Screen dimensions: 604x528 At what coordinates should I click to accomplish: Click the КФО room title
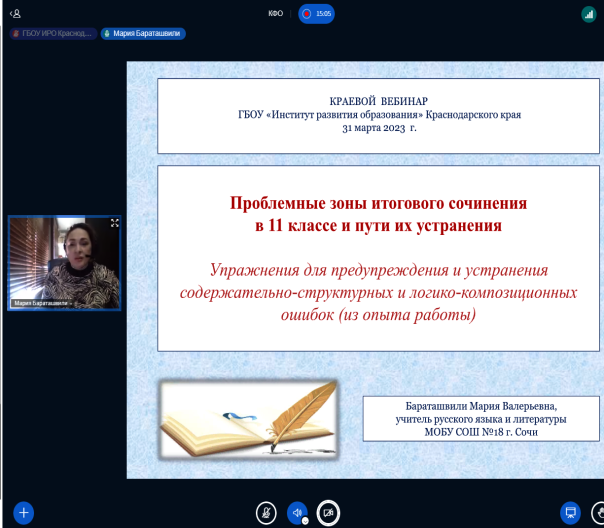point(275,14)
